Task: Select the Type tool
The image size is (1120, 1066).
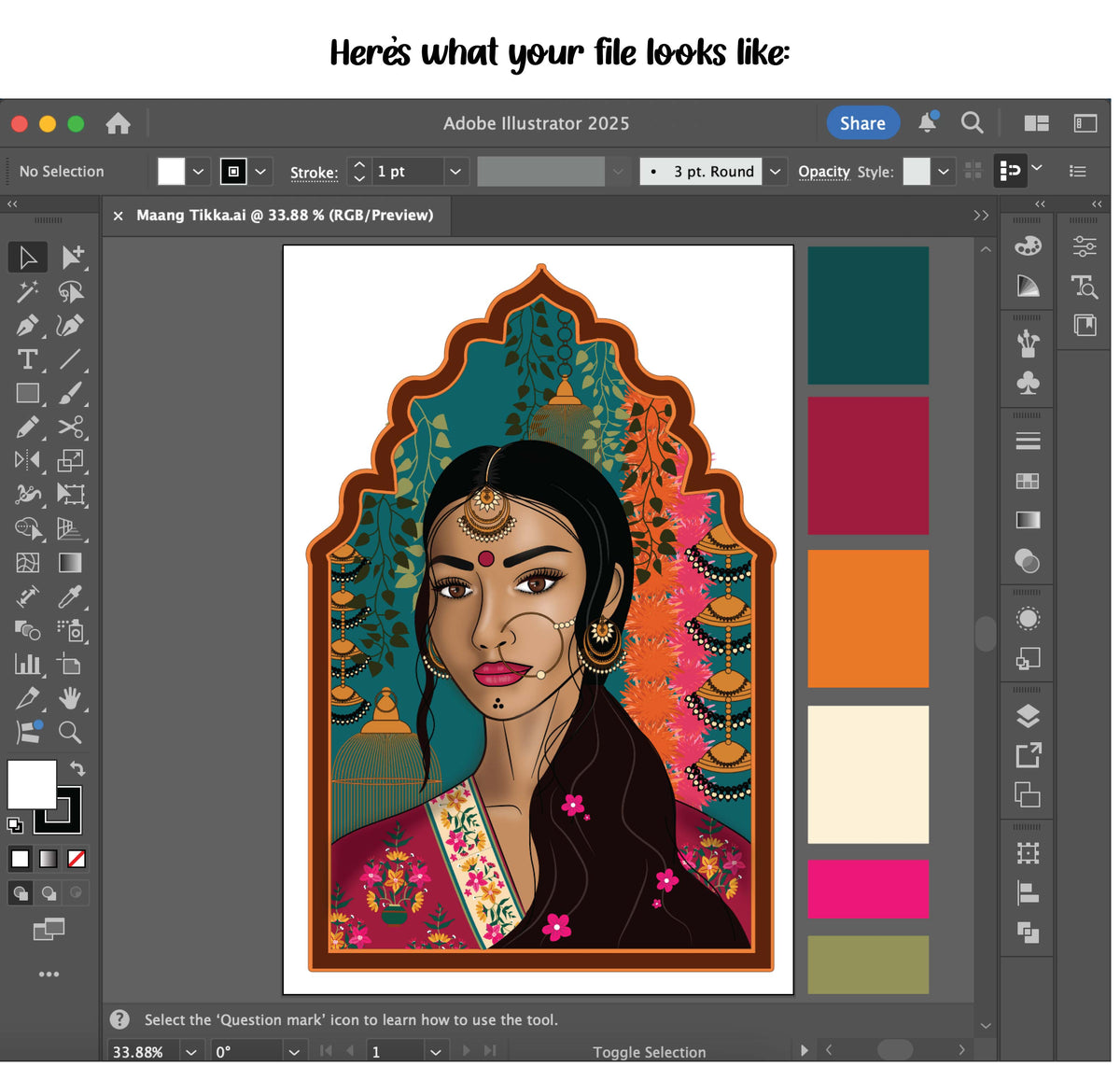Action: 28,359
